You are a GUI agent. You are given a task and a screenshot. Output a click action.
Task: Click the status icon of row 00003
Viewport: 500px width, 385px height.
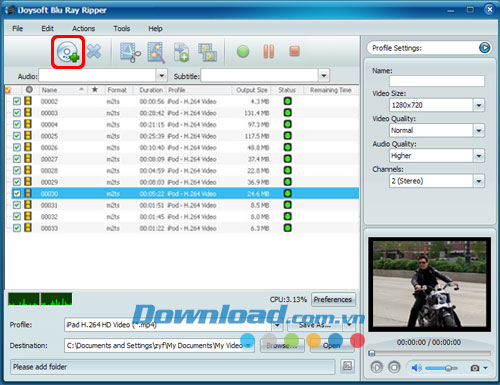(x=287, y=113)
